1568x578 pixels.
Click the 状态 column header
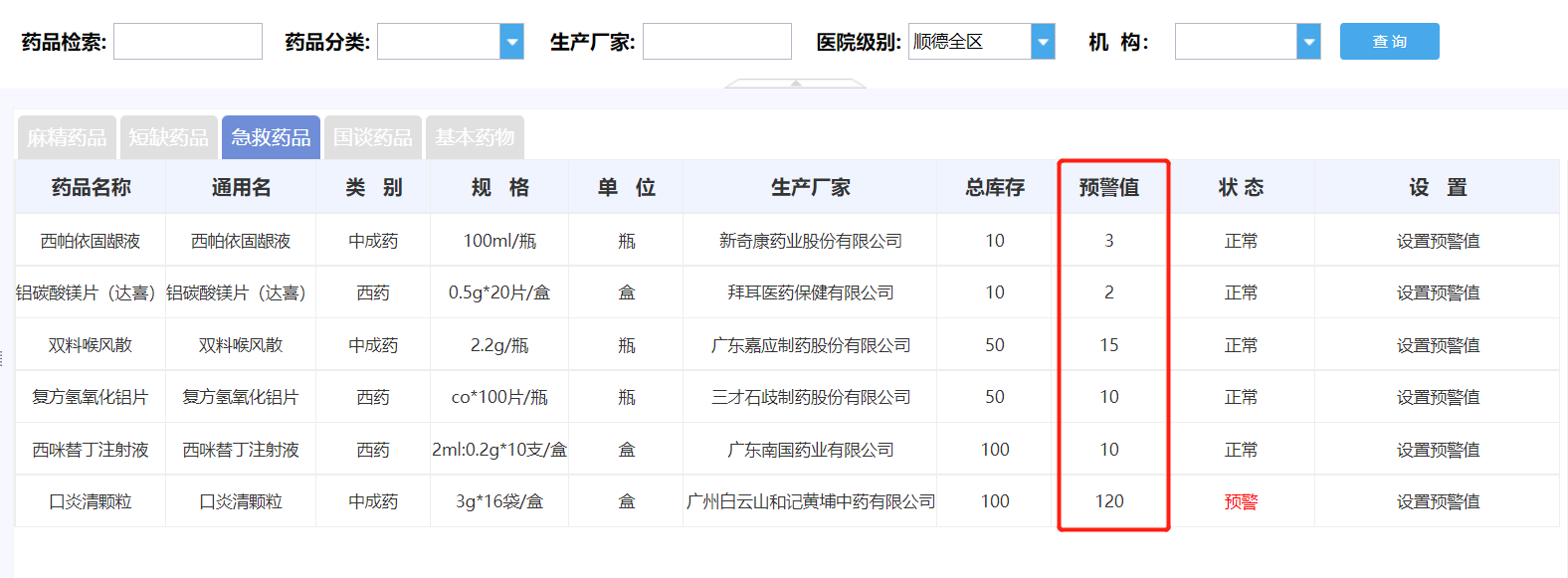click(1241, 187)
